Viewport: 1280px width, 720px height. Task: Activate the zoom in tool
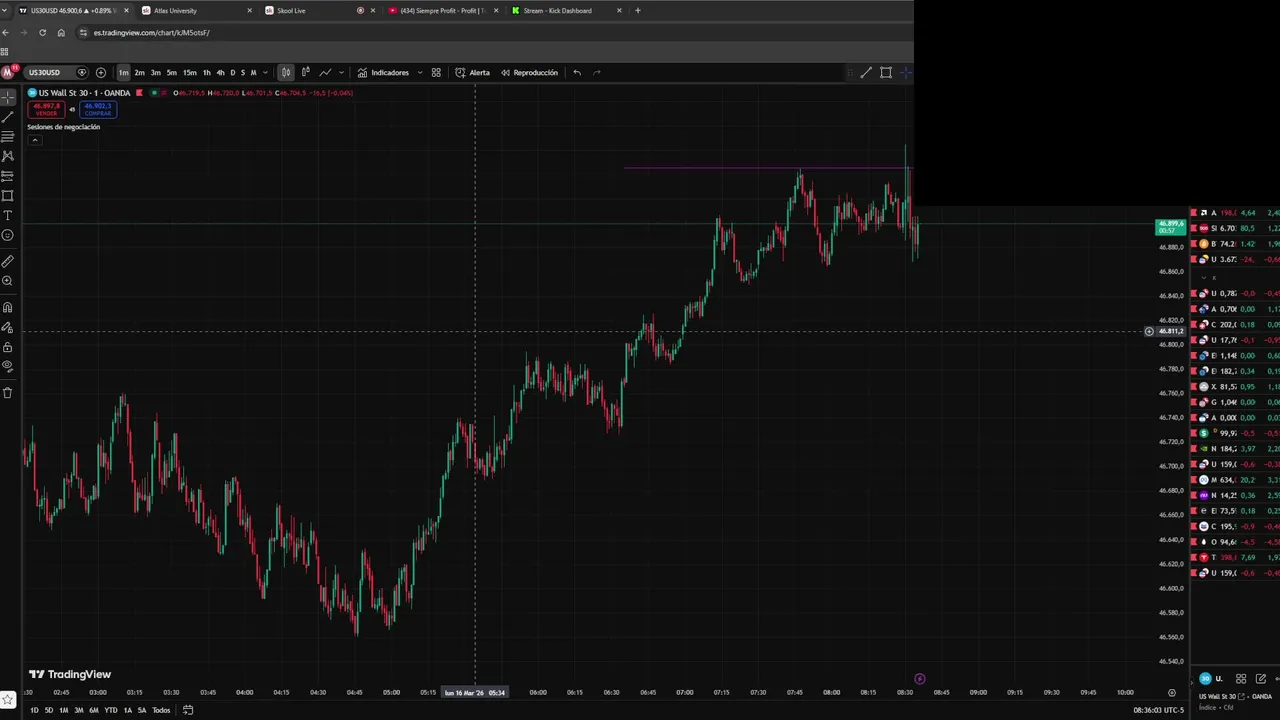pyautogui.click(x=7, y=281)
